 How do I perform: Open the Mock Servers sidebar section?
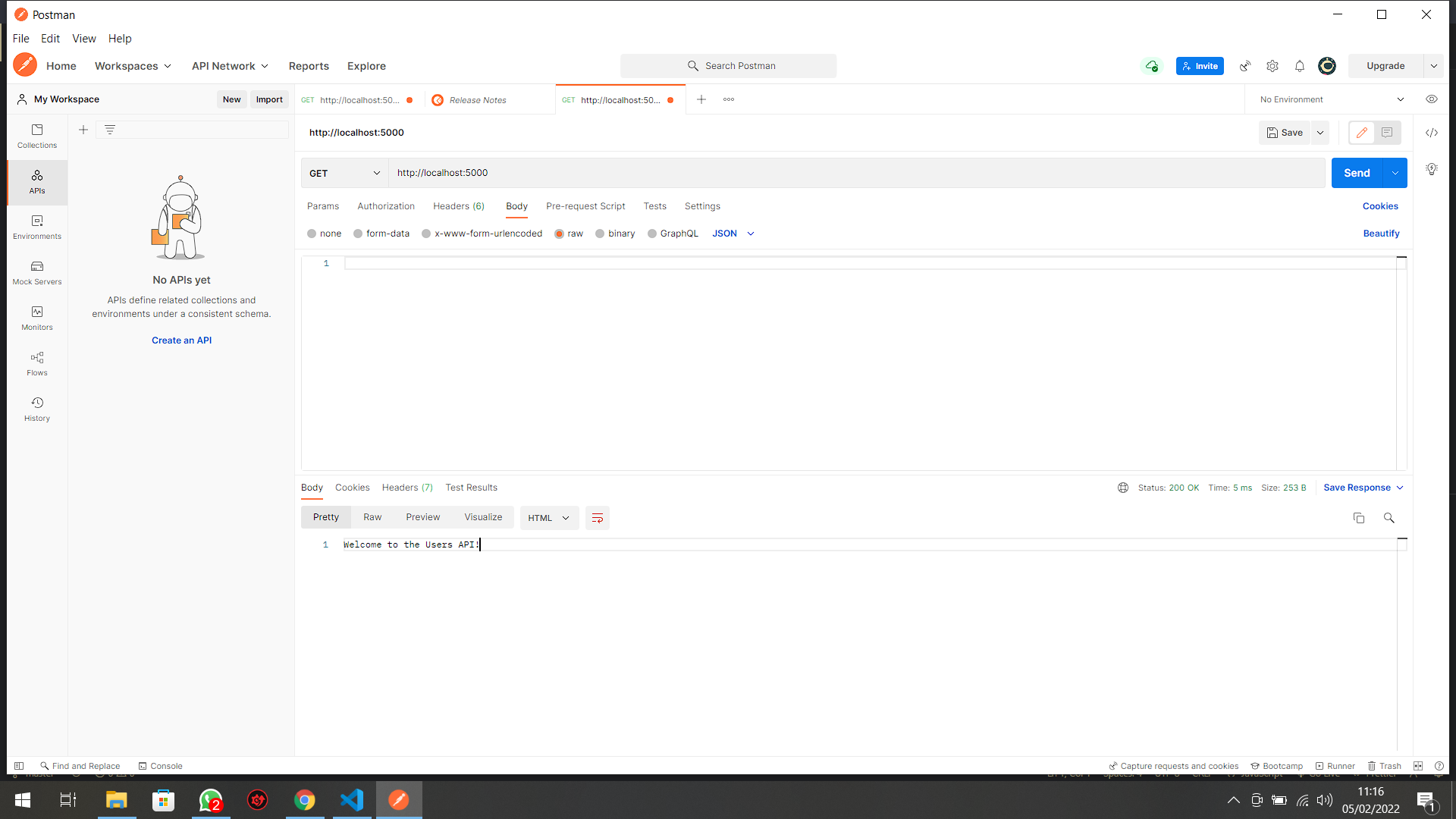(x=37, y=273)
